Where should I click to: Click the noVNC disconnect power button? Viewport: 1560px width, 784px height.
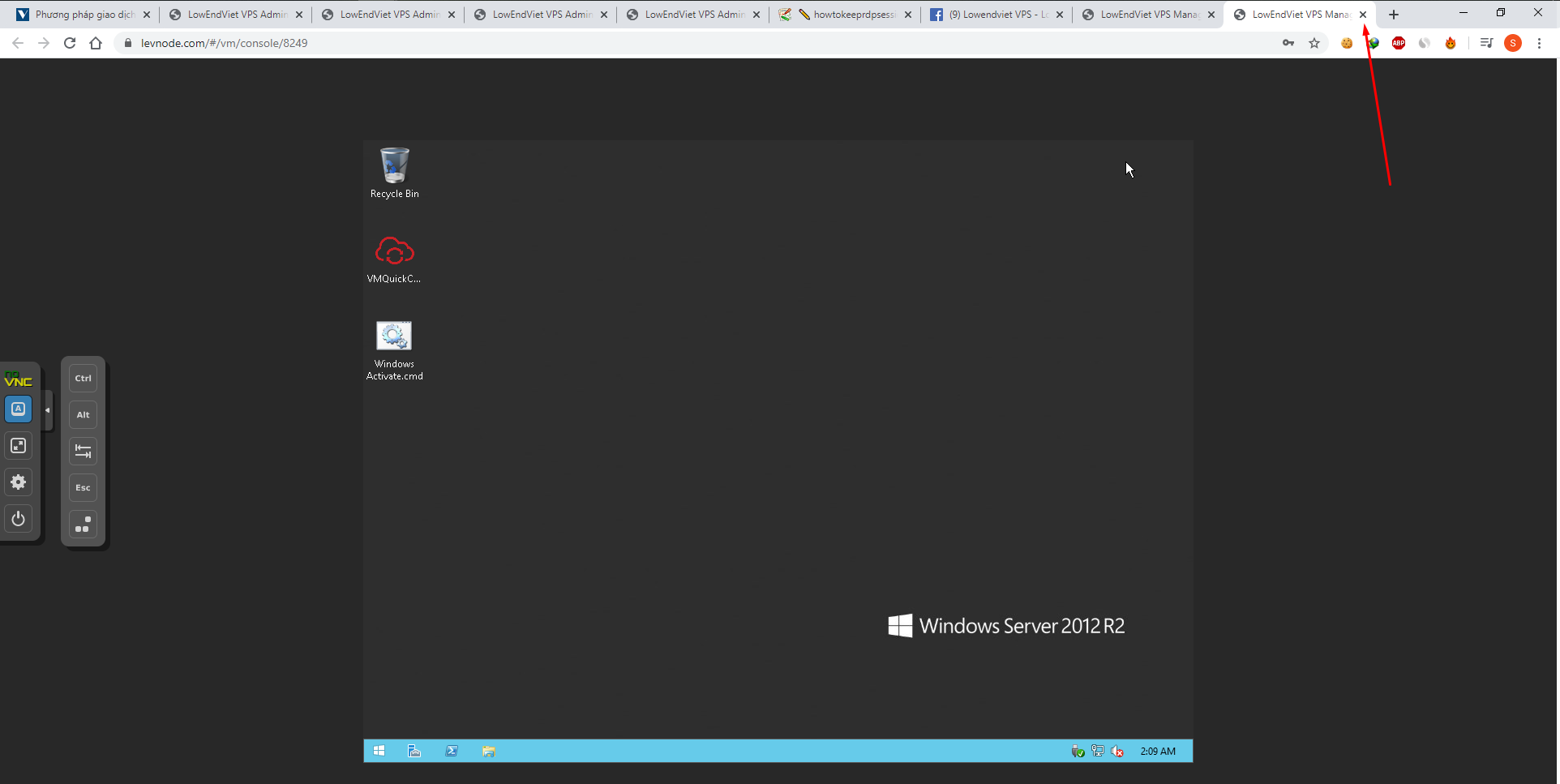18,519
